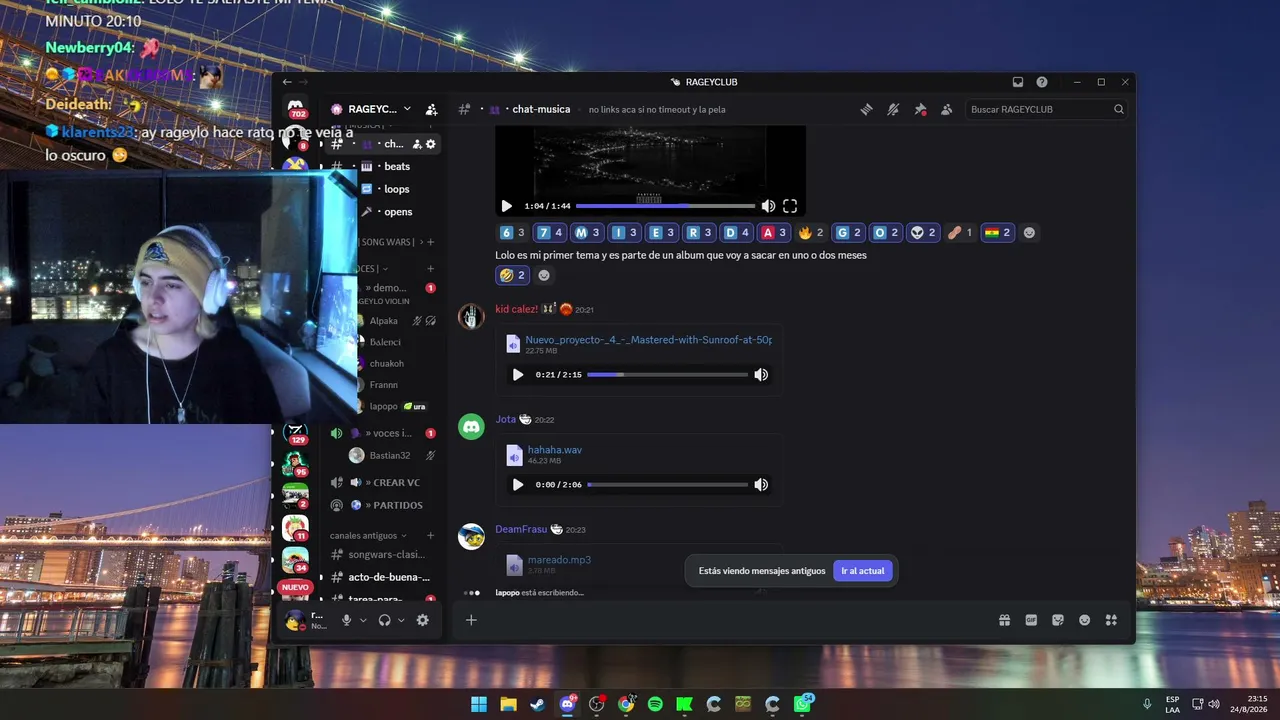Open server with 95 notification badge
This screenshot has height=720, width=1280.
pyautogui.click(x=295, y=465)
